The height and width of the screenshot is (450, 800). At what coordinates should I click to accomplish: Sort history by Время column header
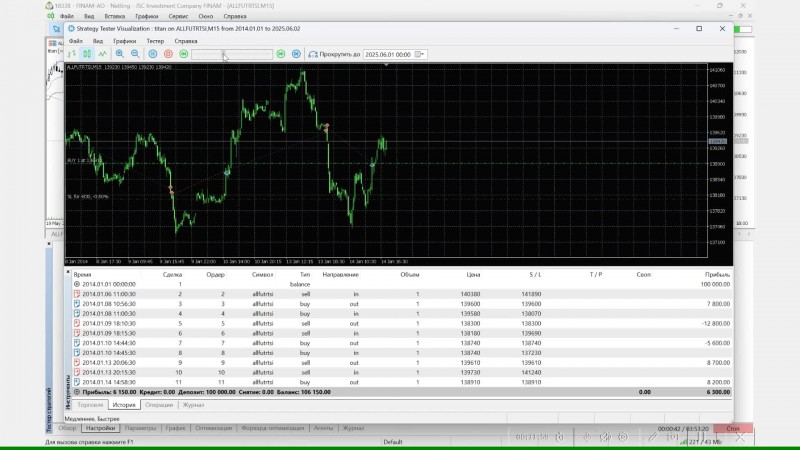point(82,274)
